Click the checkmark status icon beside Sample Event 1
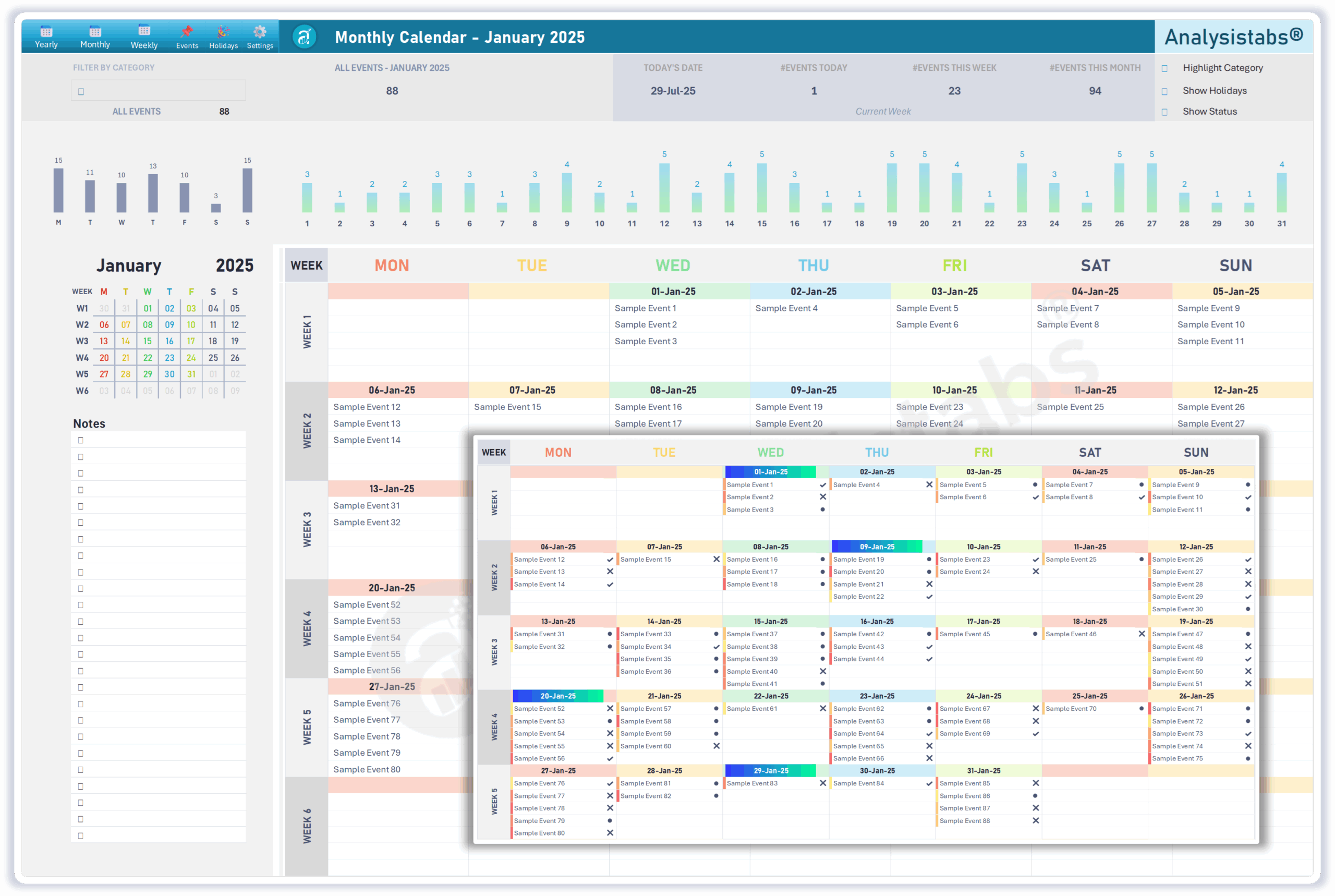Viewport: 1335px width, 896px height. 822,484
